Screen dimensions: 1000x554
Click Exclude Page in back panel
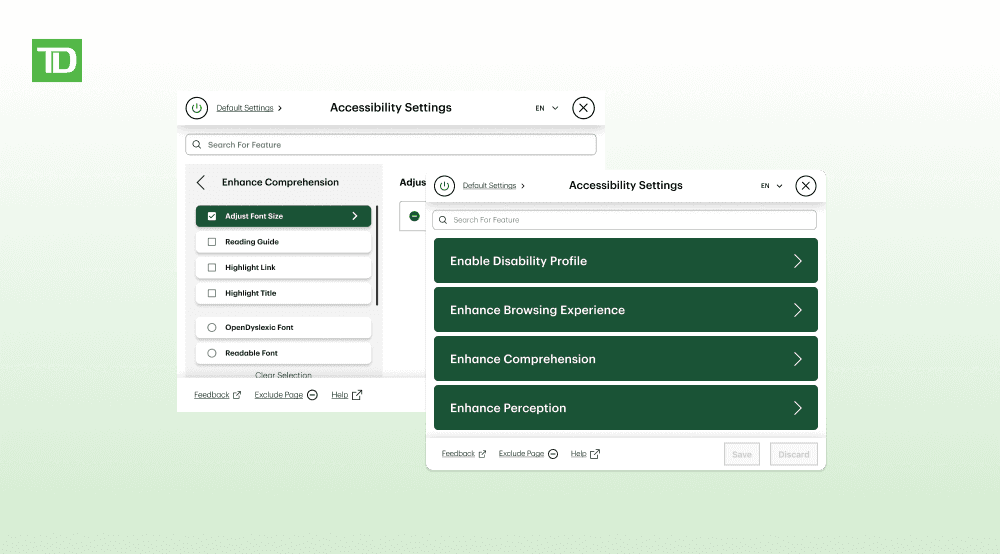(279, 395)
